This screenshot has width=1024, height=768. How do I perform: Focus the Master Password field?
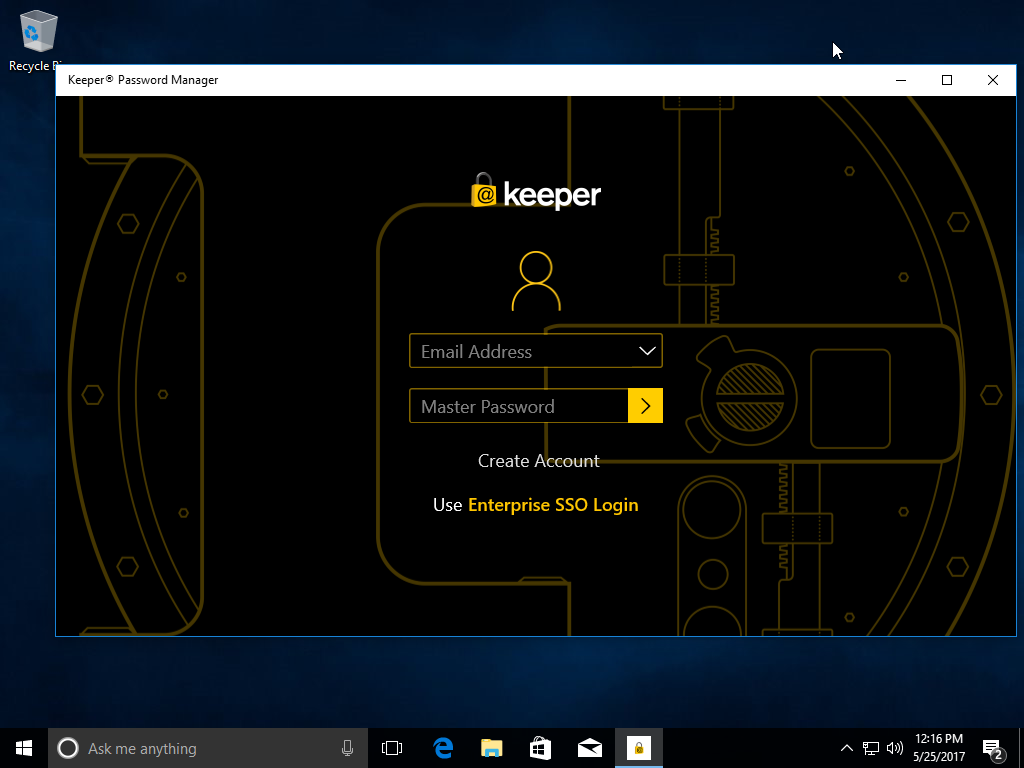tap(519, 406)
